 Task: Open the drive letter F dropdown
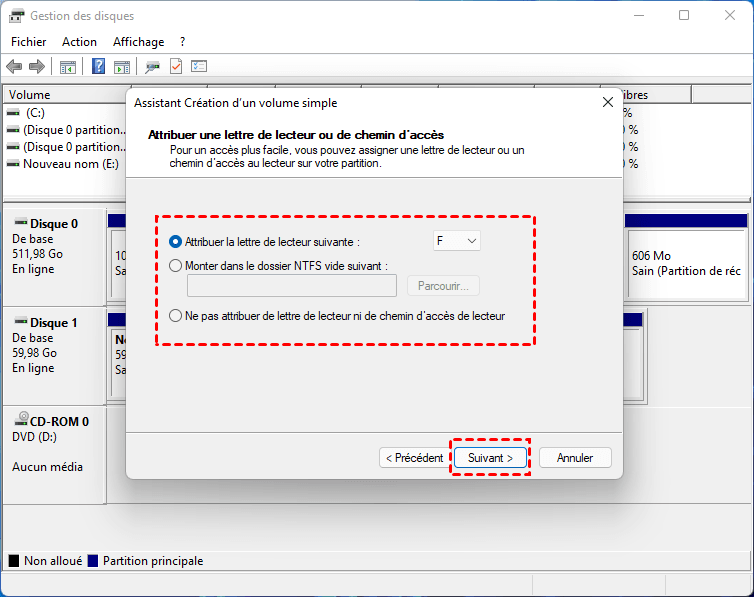pos(456,241)
